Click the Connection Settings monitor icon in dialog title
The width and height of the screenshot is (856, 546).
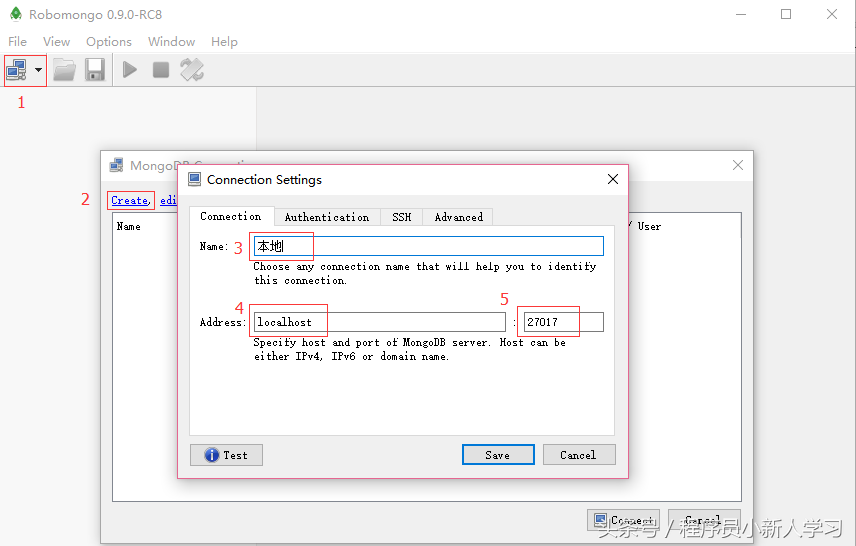[194, 179]
